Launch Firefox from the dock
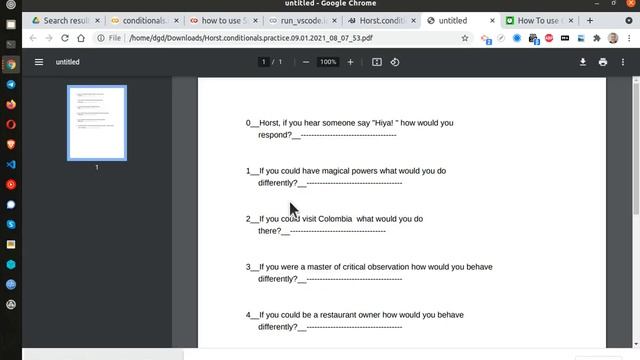 coord(11,104)
